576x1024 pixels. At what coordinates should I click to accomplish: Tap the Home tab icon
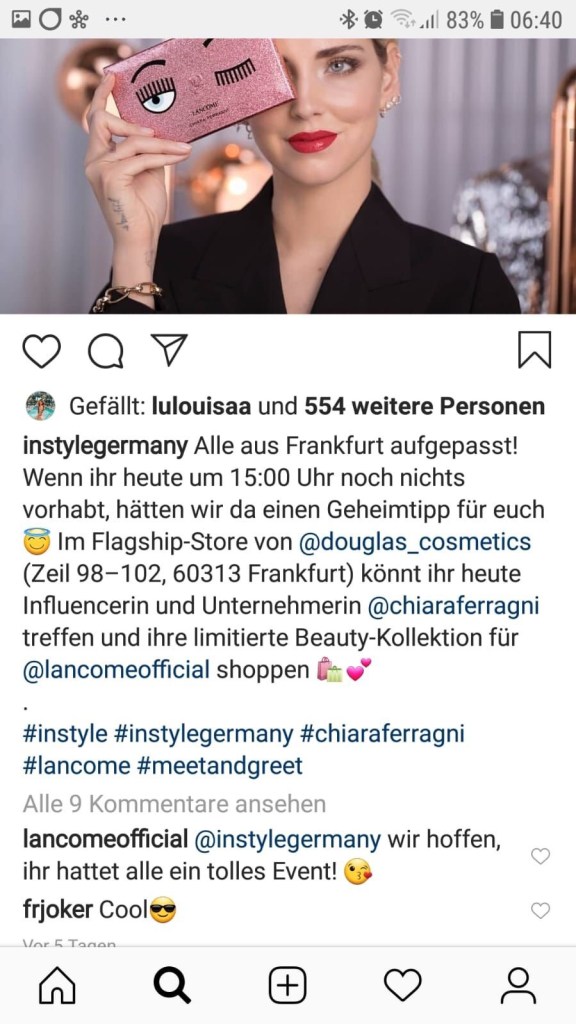tap(57, 985)
